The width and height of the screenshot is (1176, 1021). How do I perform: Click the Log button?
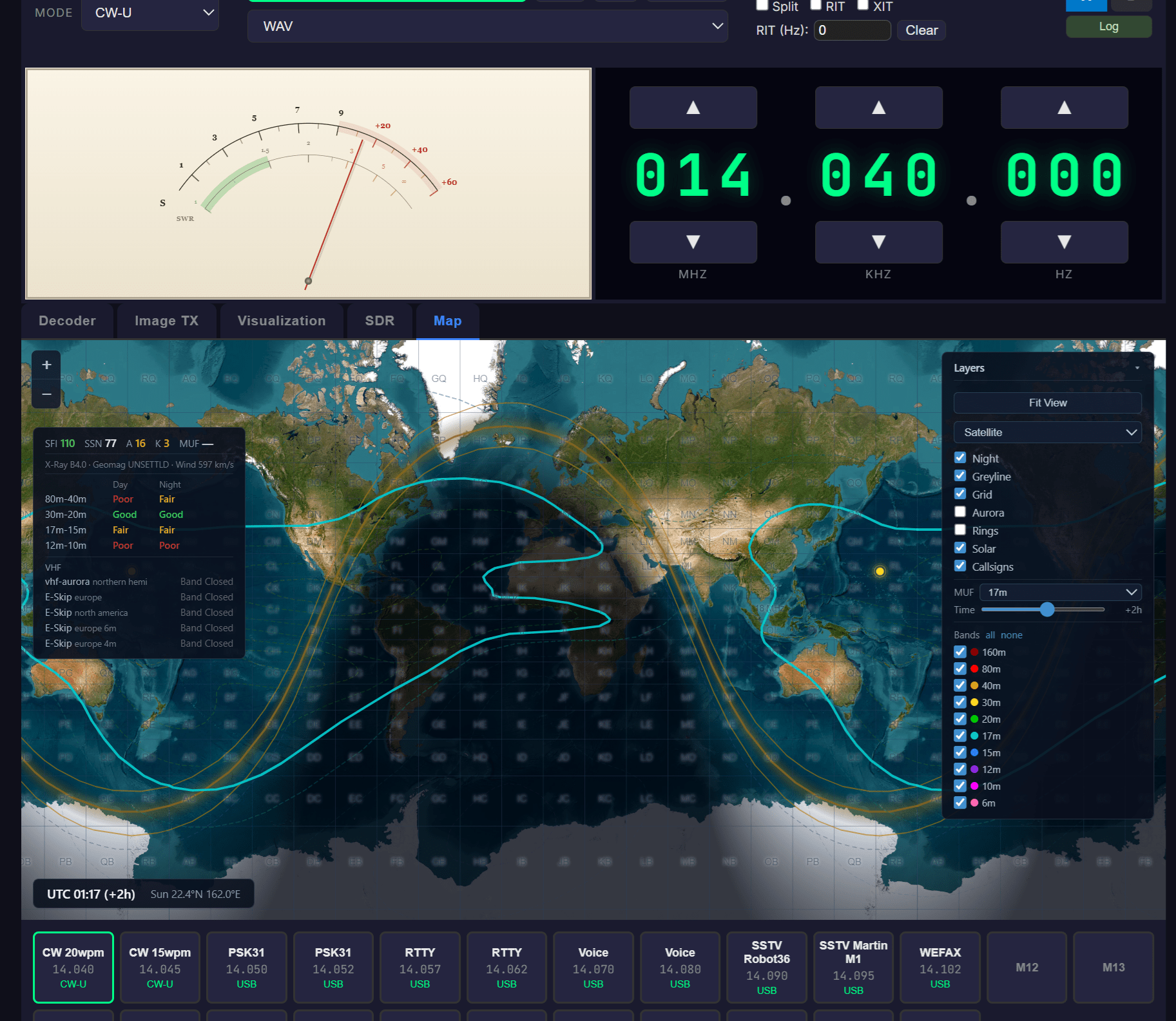point(1108,26)
